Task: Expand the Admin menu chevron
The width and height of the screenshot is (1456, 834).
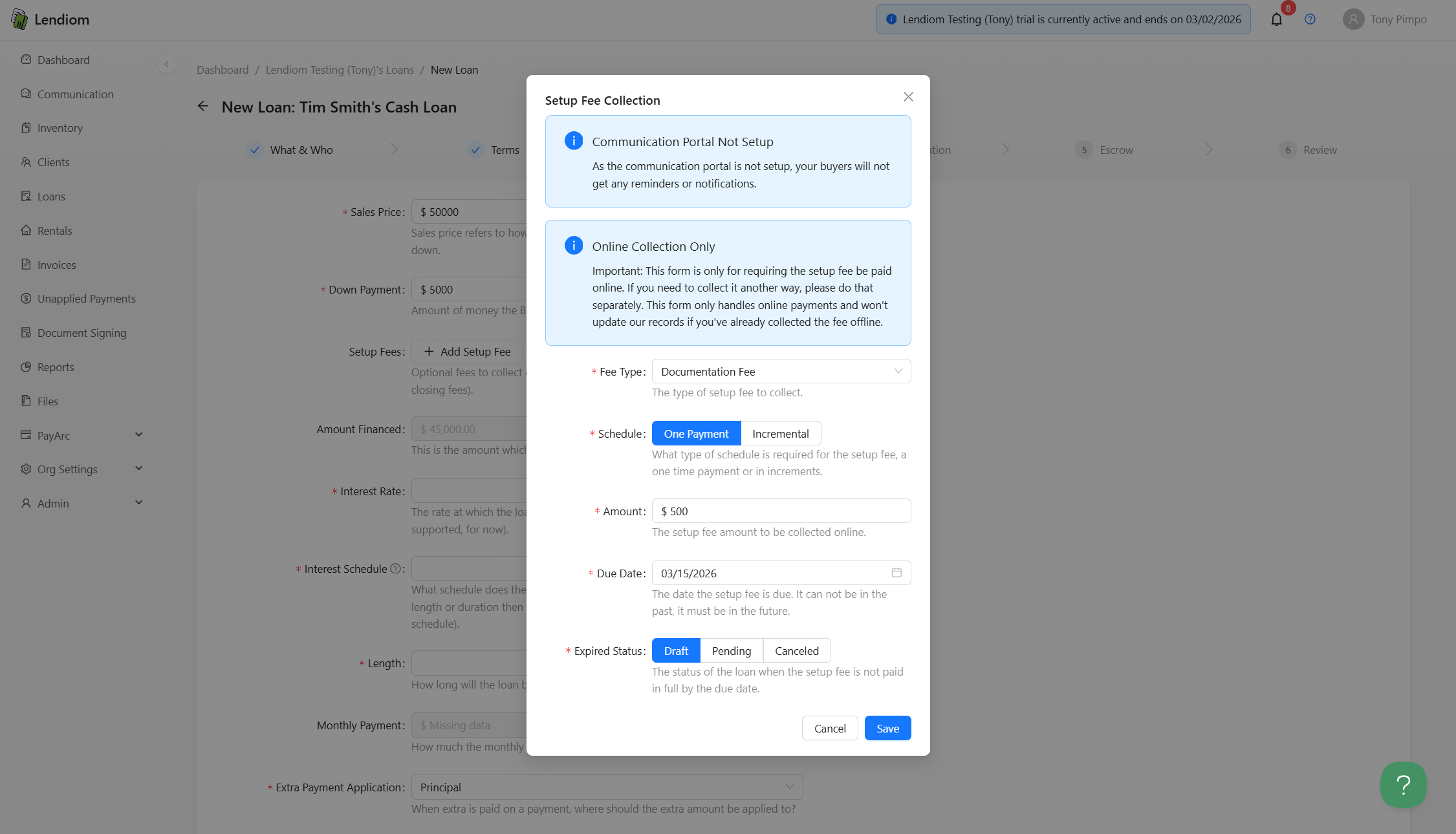Action: click(x=138, y=503)
